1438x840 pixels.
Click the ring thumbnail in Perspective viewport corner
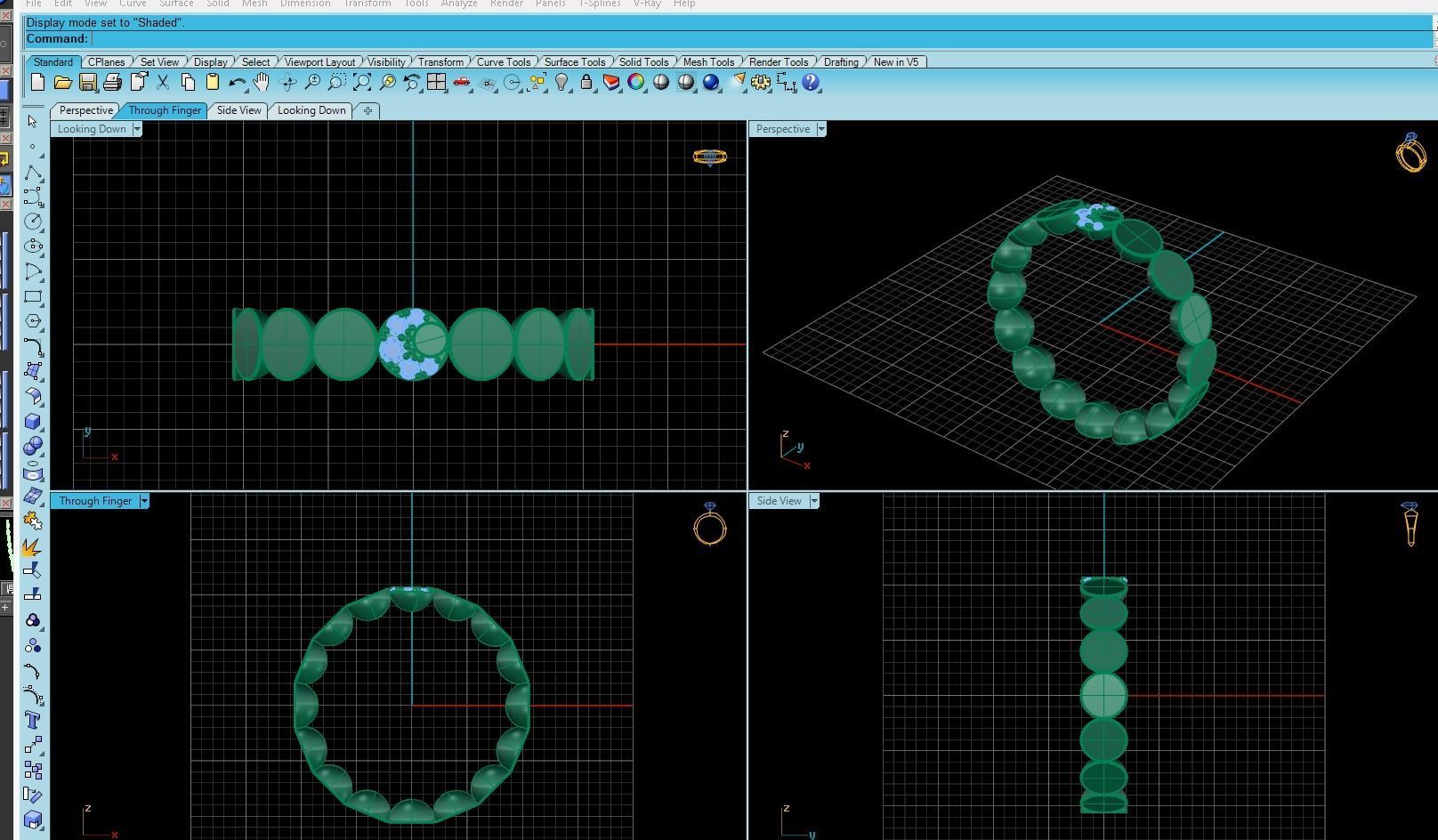[x=1411, y=152]
